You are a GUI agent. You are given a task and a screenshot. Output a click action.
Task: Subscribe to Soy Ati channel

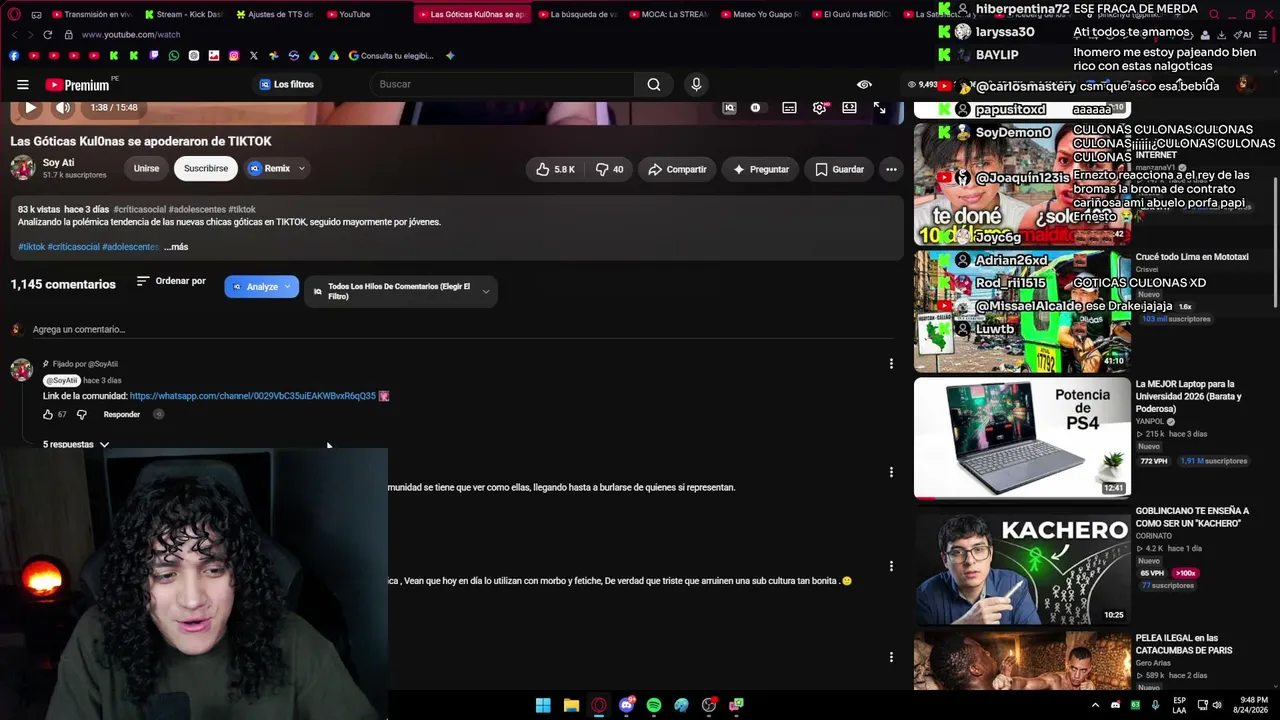(x=206, y=169)
